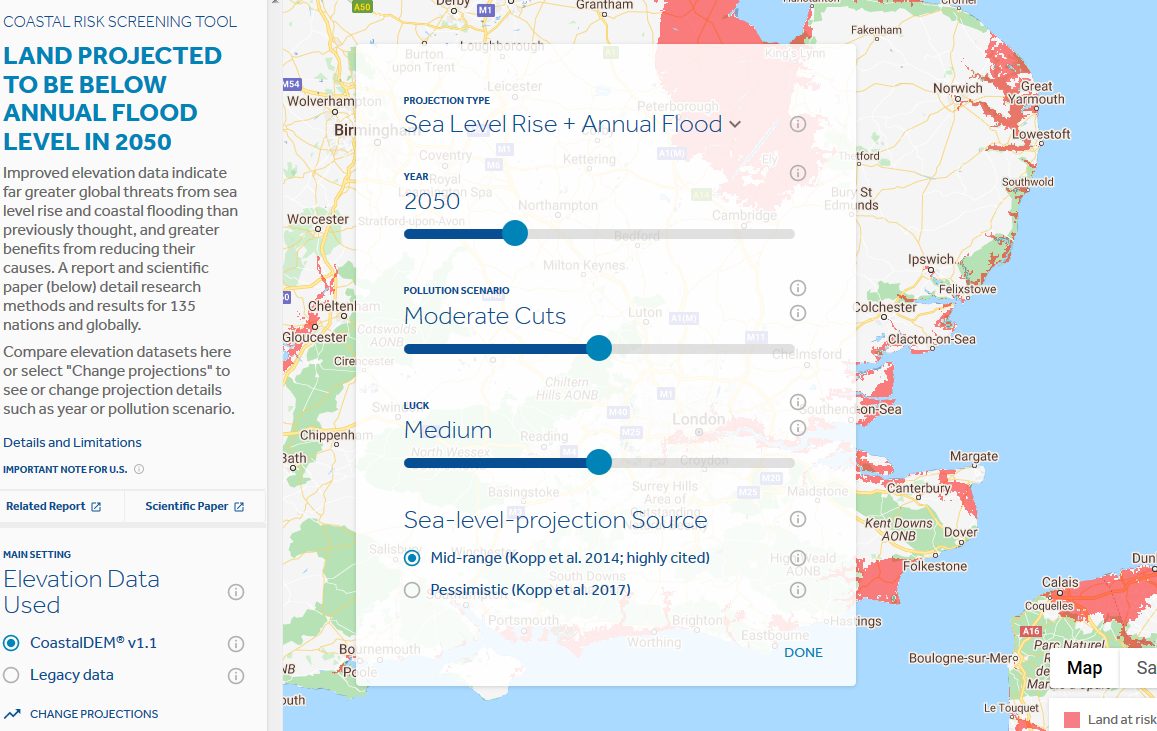Open info icon beside projection type dropdown
The height and width of the screenshot is (731, 1157).
click(798, 124)
